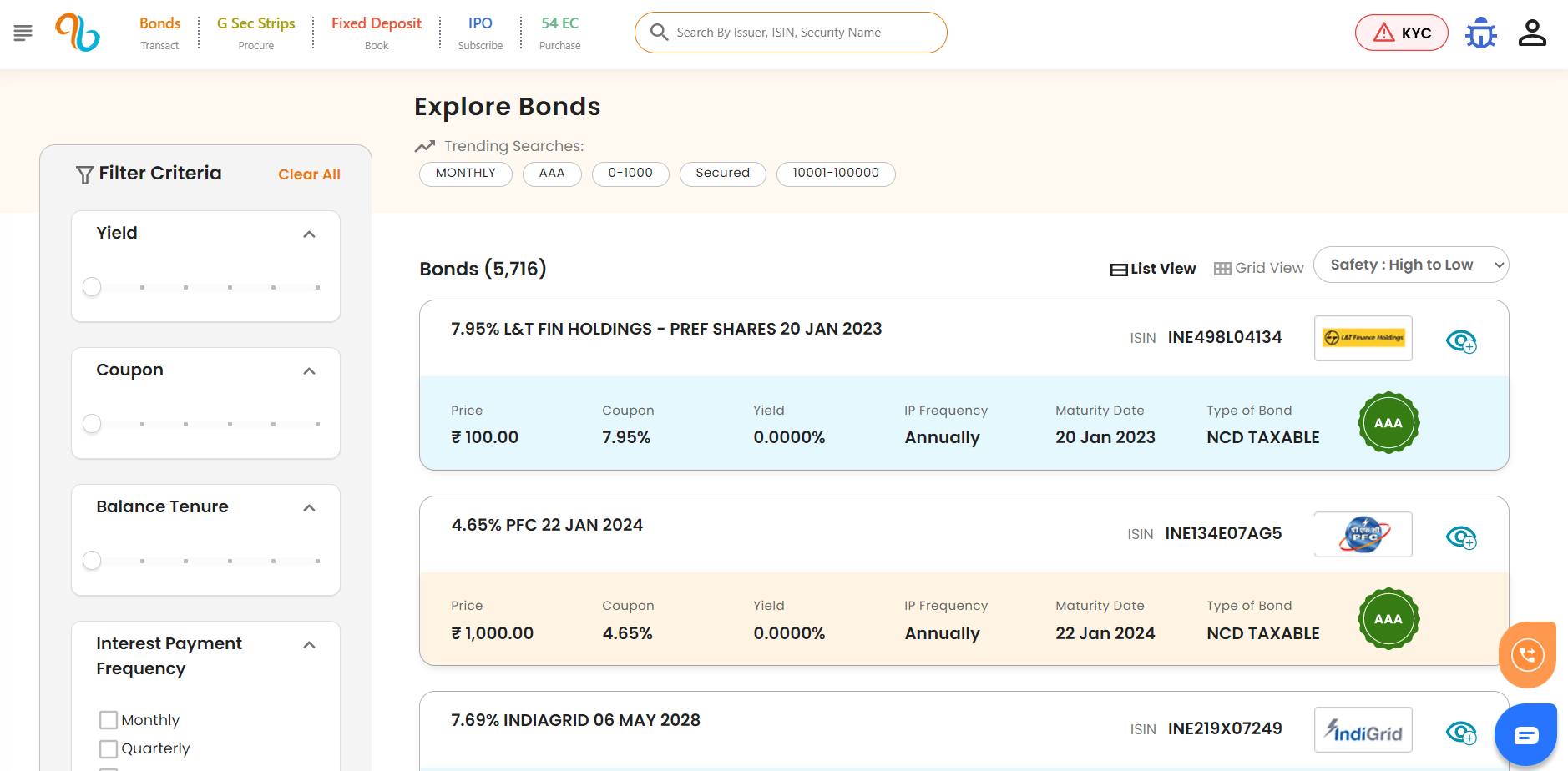Open Fixed Deposit Book menu

(377, 33)
